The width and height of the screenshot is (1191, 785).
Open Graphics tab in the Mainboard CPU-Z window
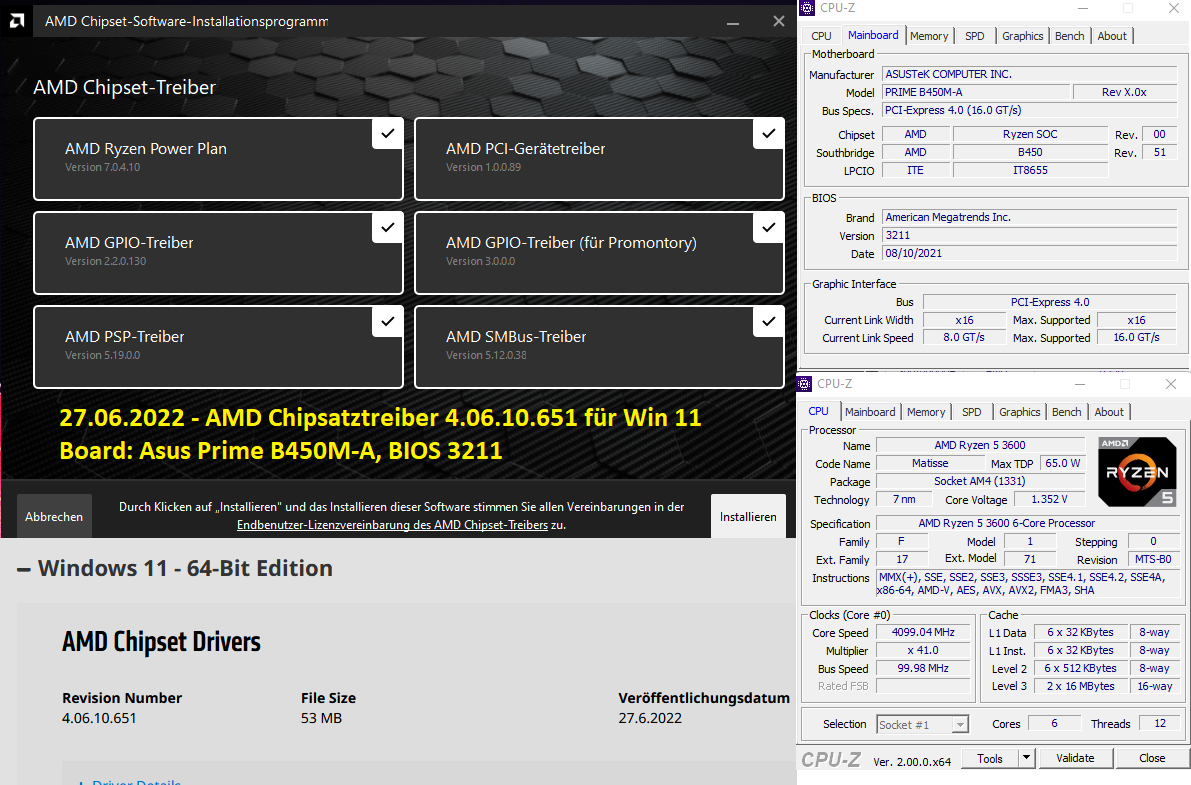click(1022, 36)
